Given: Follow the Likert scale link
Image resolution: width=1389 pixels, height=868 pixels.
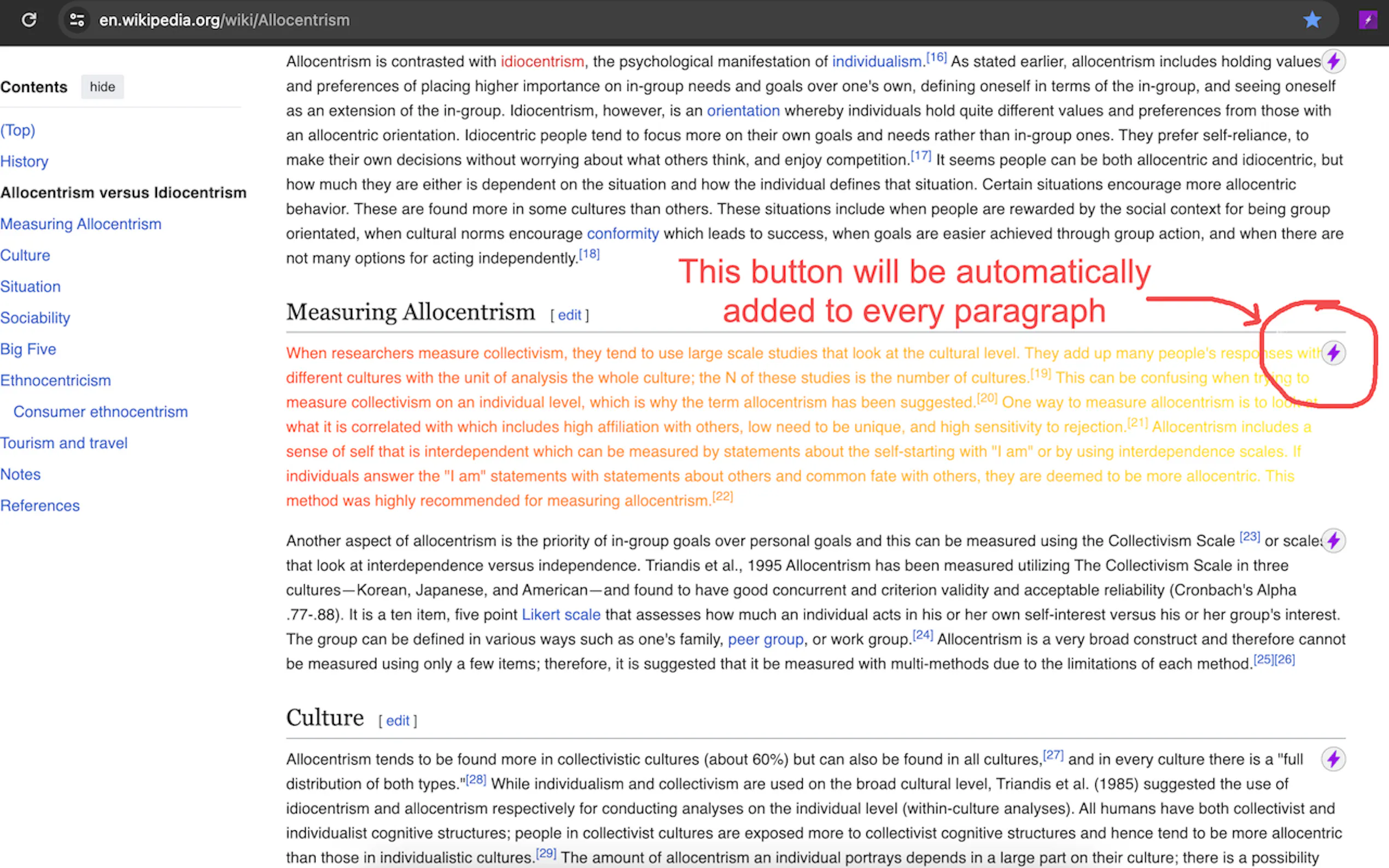Looking at the screenshot, I should (561, 615).
